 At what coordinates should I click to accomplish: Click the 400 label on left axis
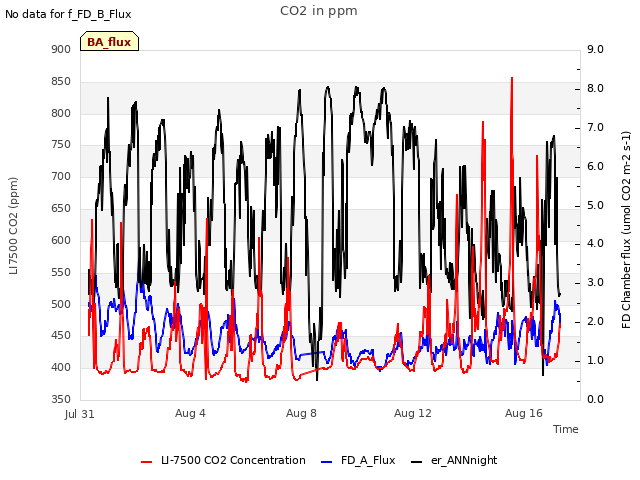(61, 367)
